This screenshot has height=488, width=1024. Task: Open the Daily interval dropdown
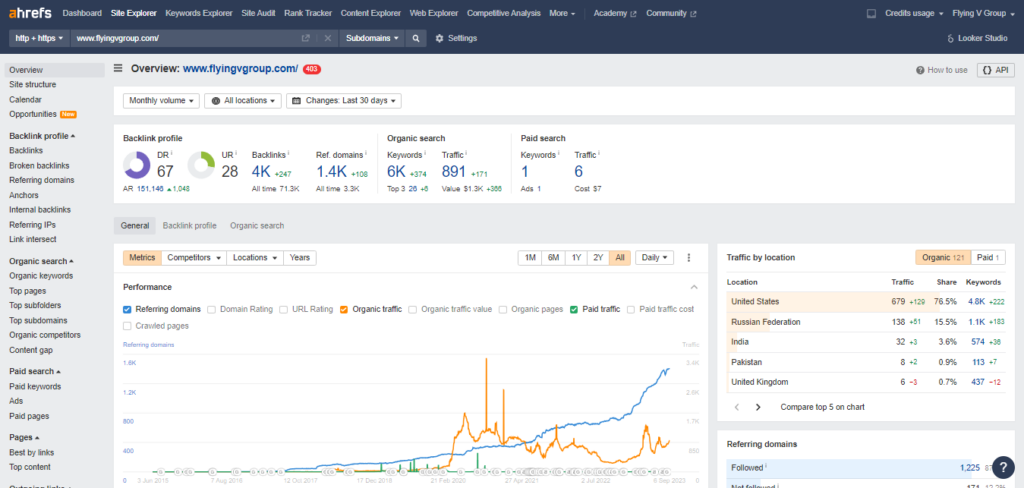654,257
